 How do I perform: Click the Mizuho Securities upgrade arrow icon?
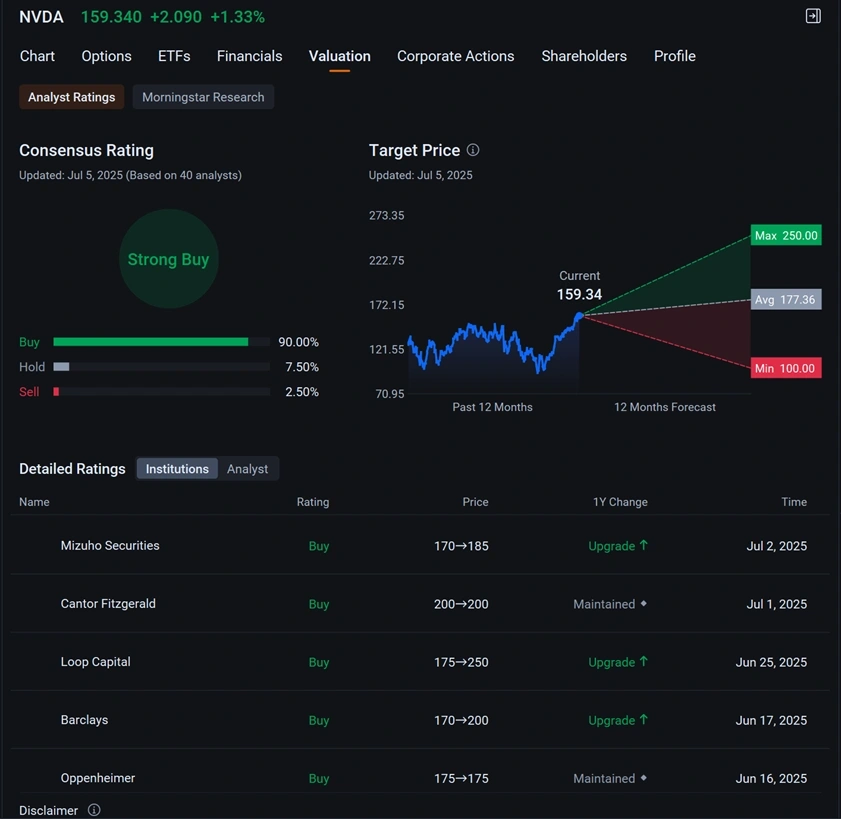pos(644,545)
